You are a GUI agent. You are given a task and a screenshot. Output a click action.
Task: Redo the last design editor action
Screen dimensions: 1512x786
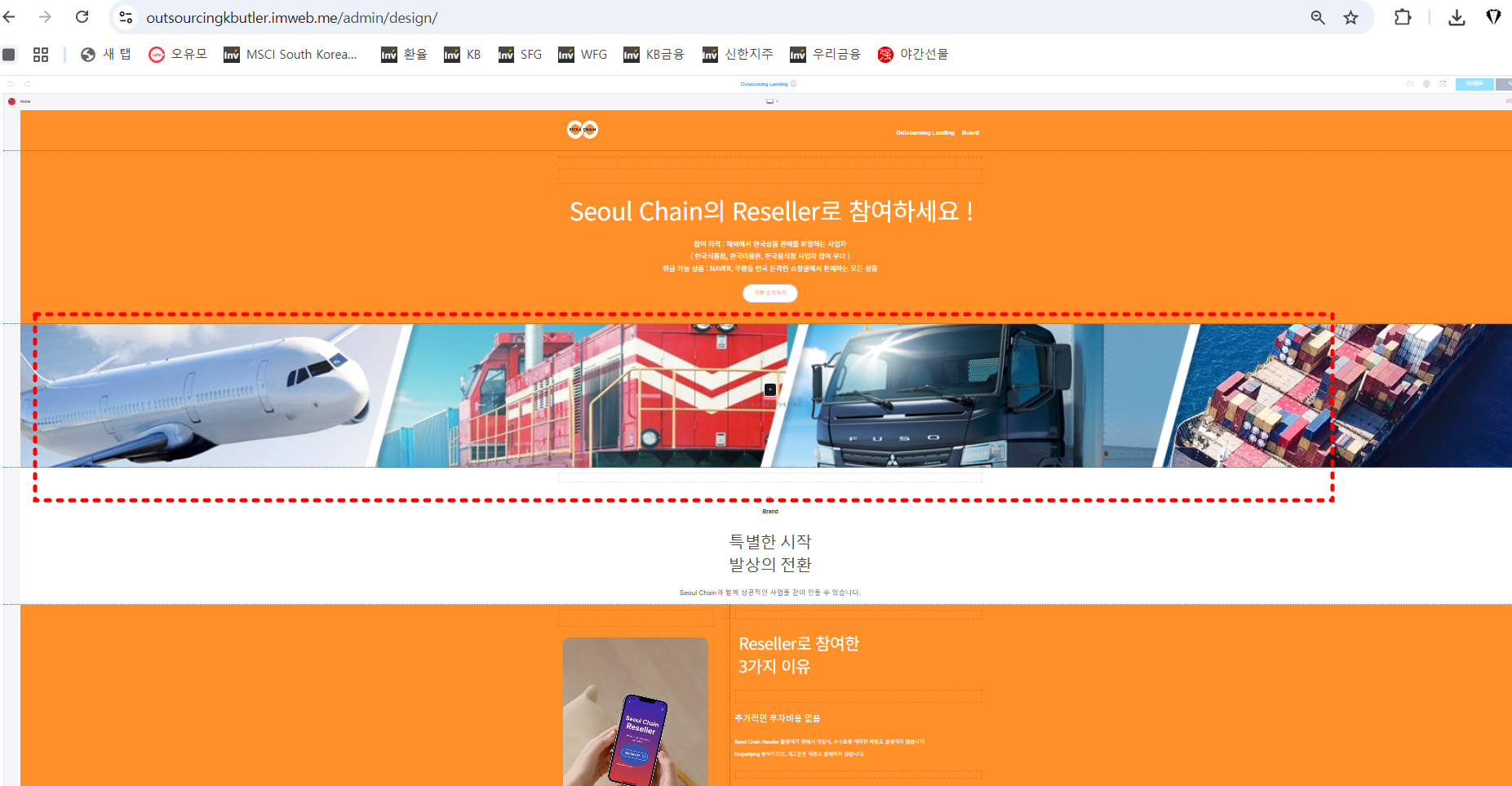tap(27, 83)
